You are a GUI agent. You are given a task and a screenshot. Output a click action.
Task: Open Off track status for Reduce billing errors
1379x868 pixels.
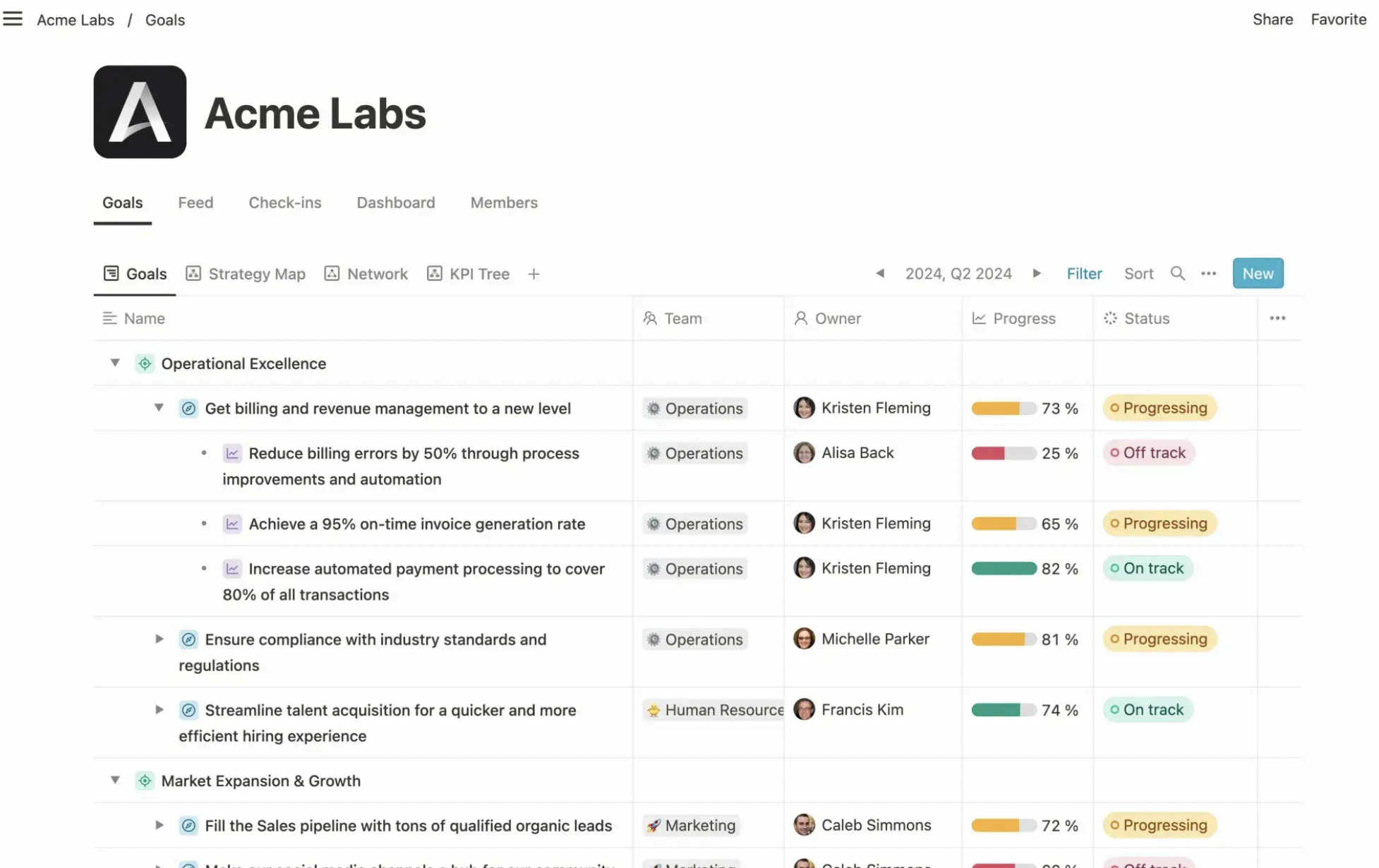pyautogui.click(x=1148, y=452)
